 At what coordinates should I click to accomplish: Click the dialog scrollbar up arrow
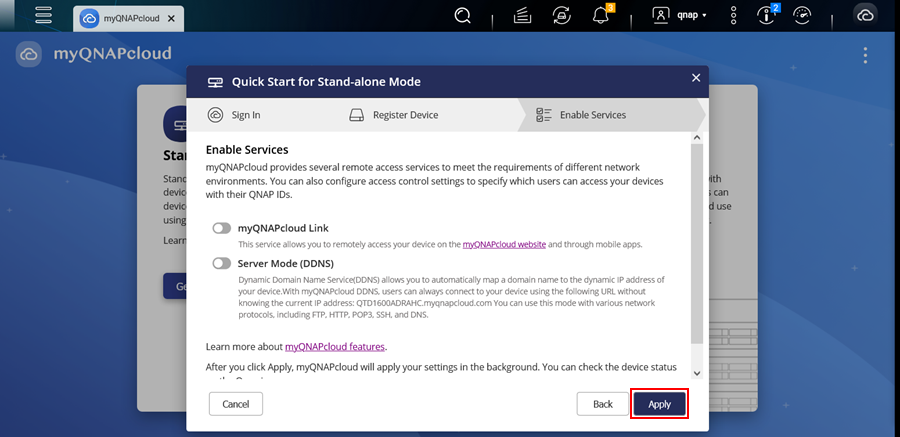click(x=697, y=138)
